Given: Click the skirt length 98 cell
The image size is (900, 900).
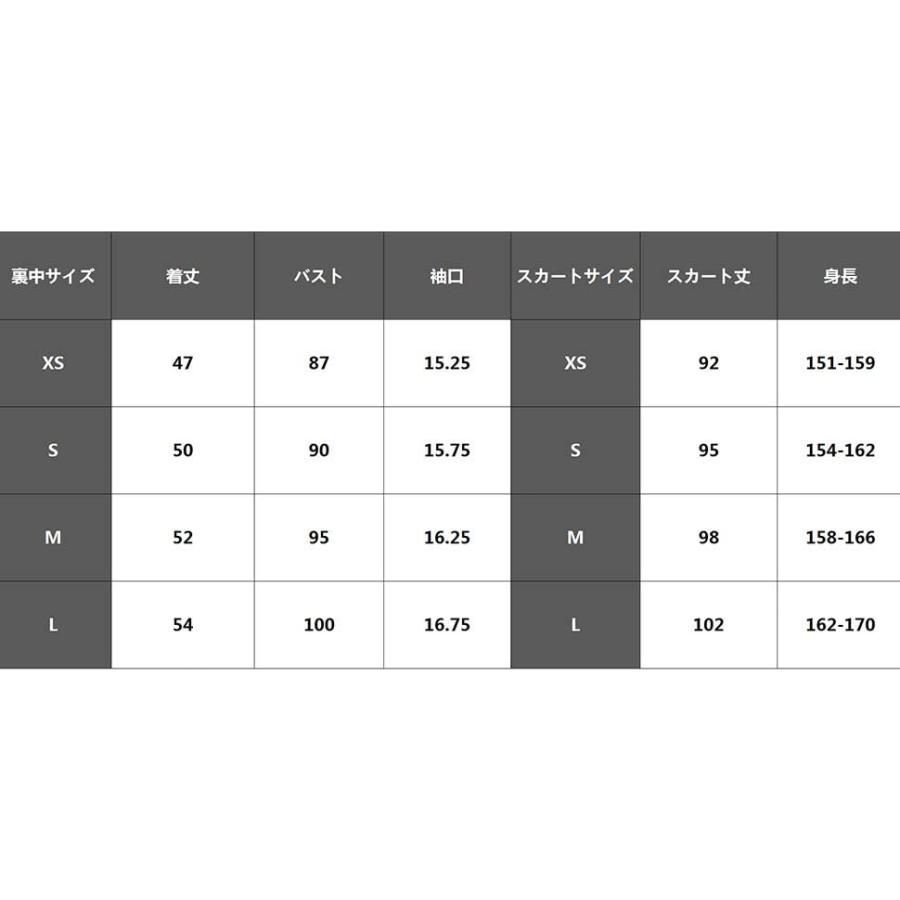Looking at the screenshot, I should [x=708, y=538].
